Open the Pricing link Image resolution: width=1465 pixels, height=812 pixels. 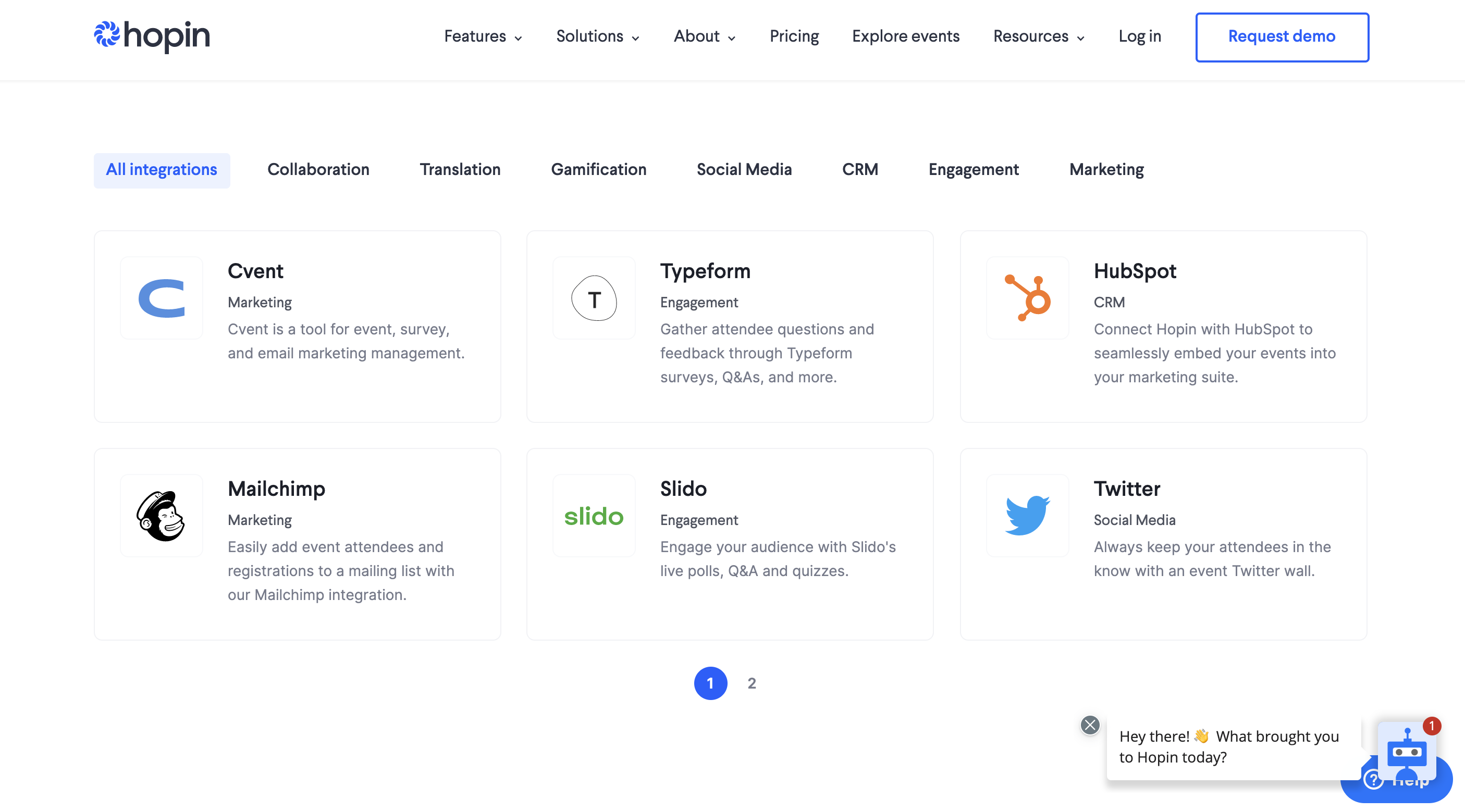[x=794, y=36]
